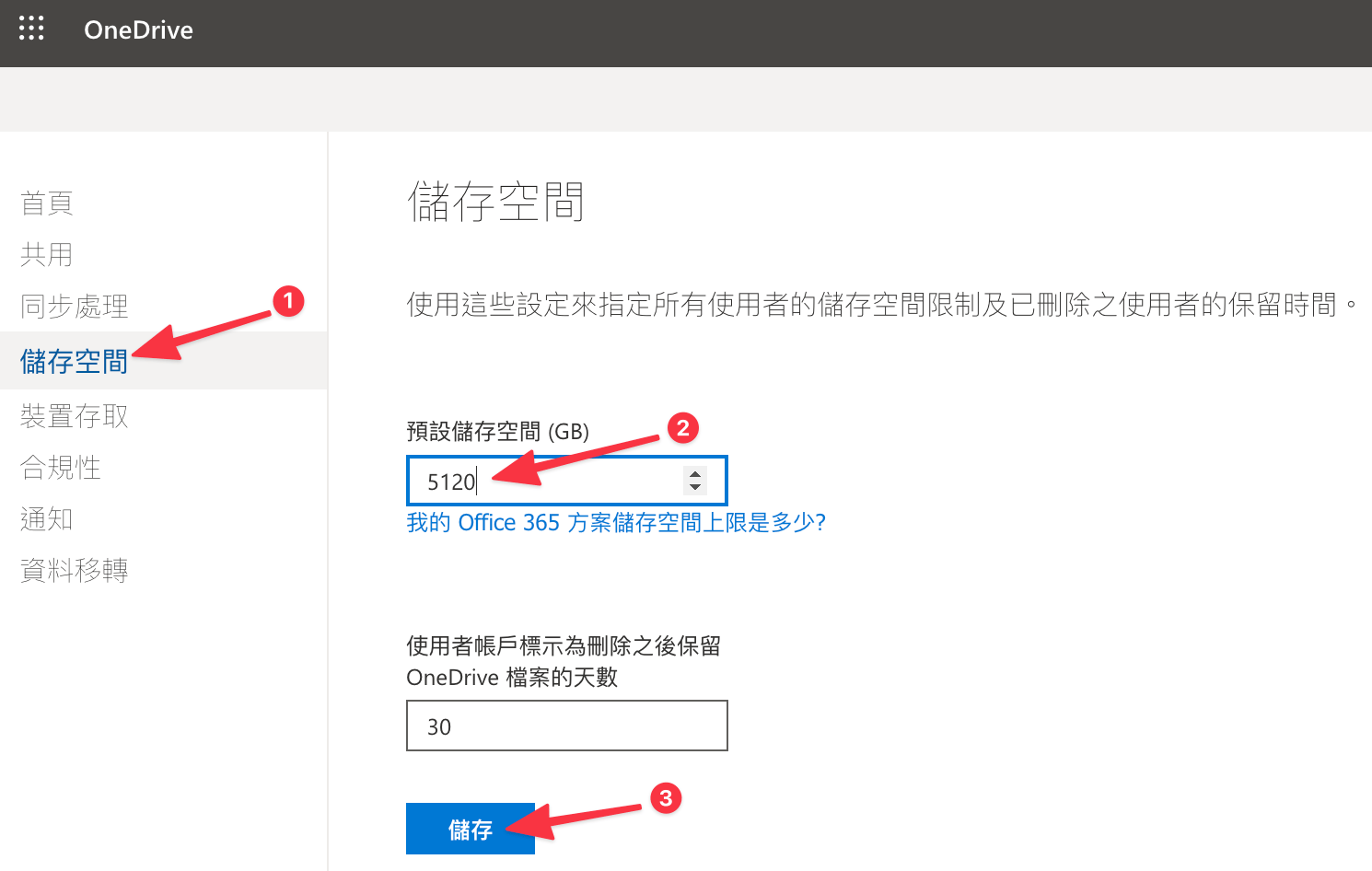Screen dimensions: 1372x871
Task: Open the Office 365 方案儲存空間上限 link
Action: [x=616, y=522]
